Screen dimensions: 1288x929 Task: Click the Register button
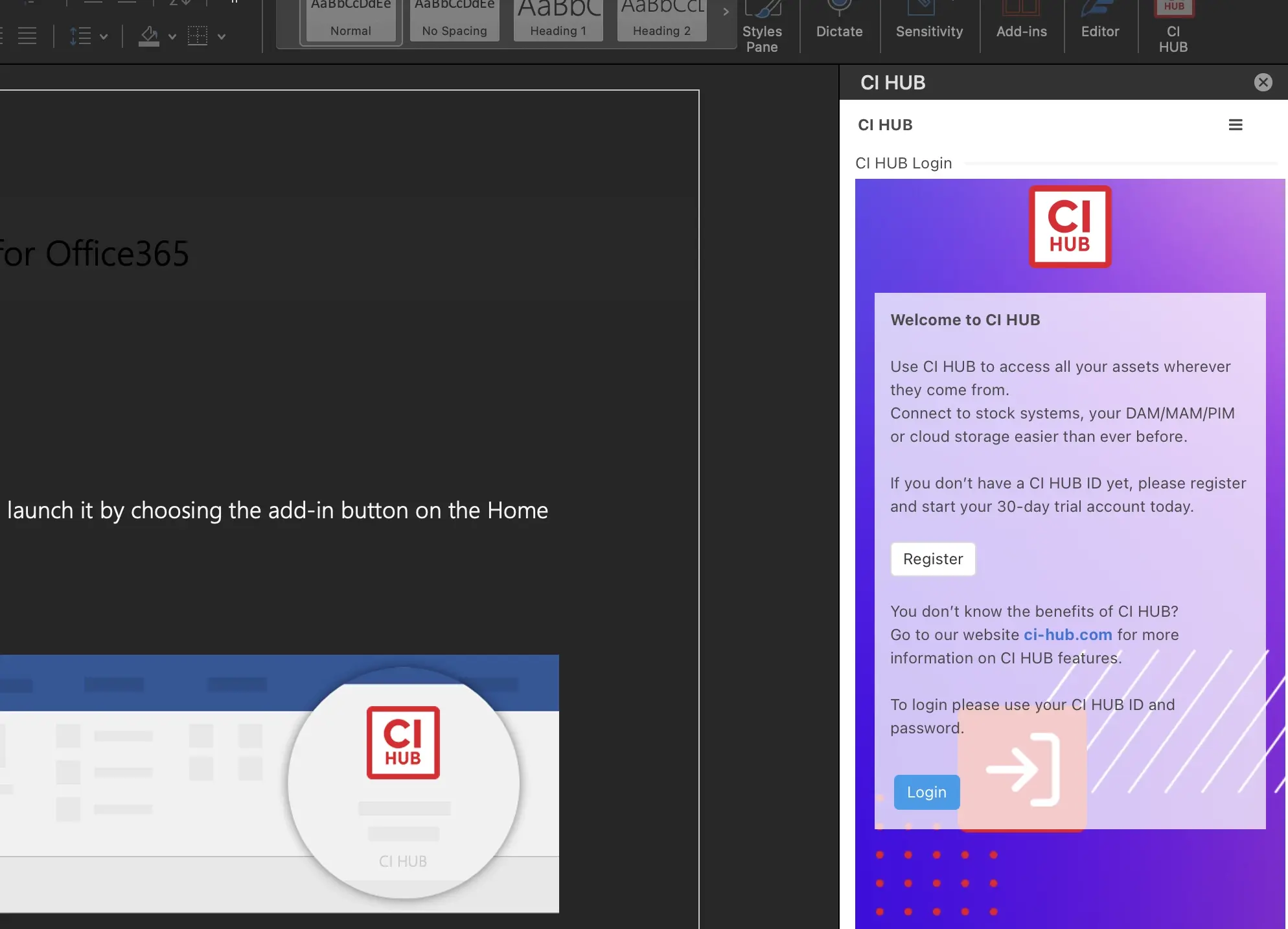tap(933, 559)
